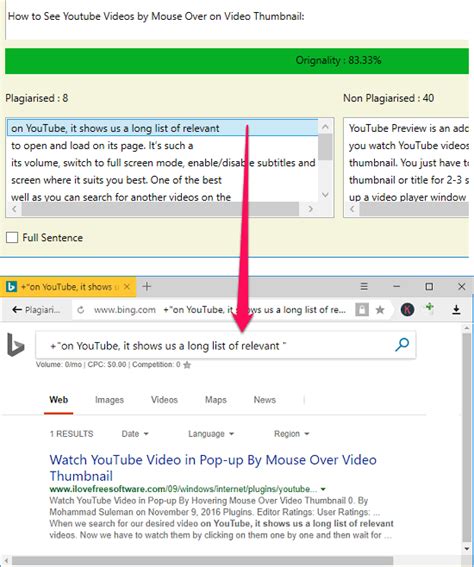Select plagiarised line "on YouTube, it shows us a long list"

(162, 128)
